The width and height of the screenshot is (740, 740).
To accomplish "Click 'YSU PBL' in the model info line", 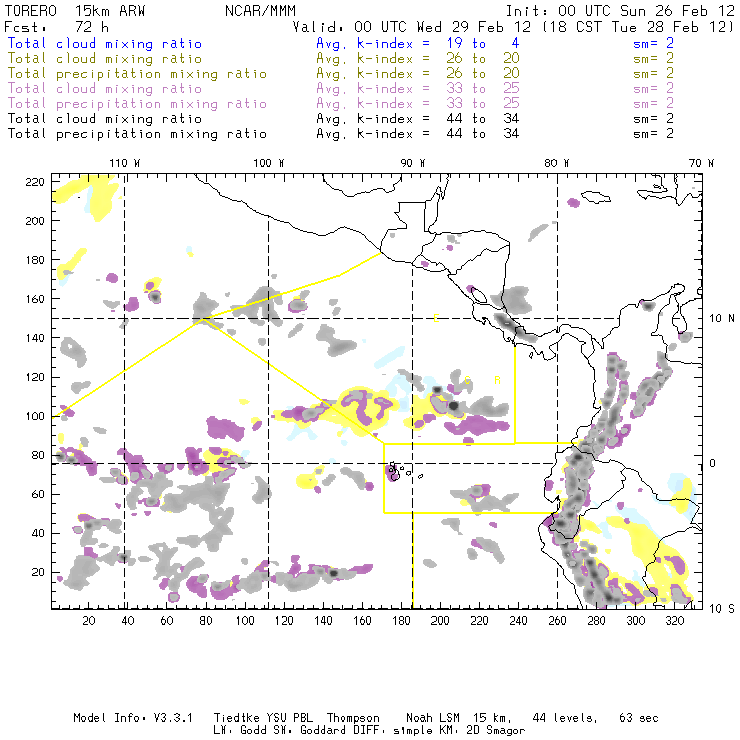I will point(289,718).
